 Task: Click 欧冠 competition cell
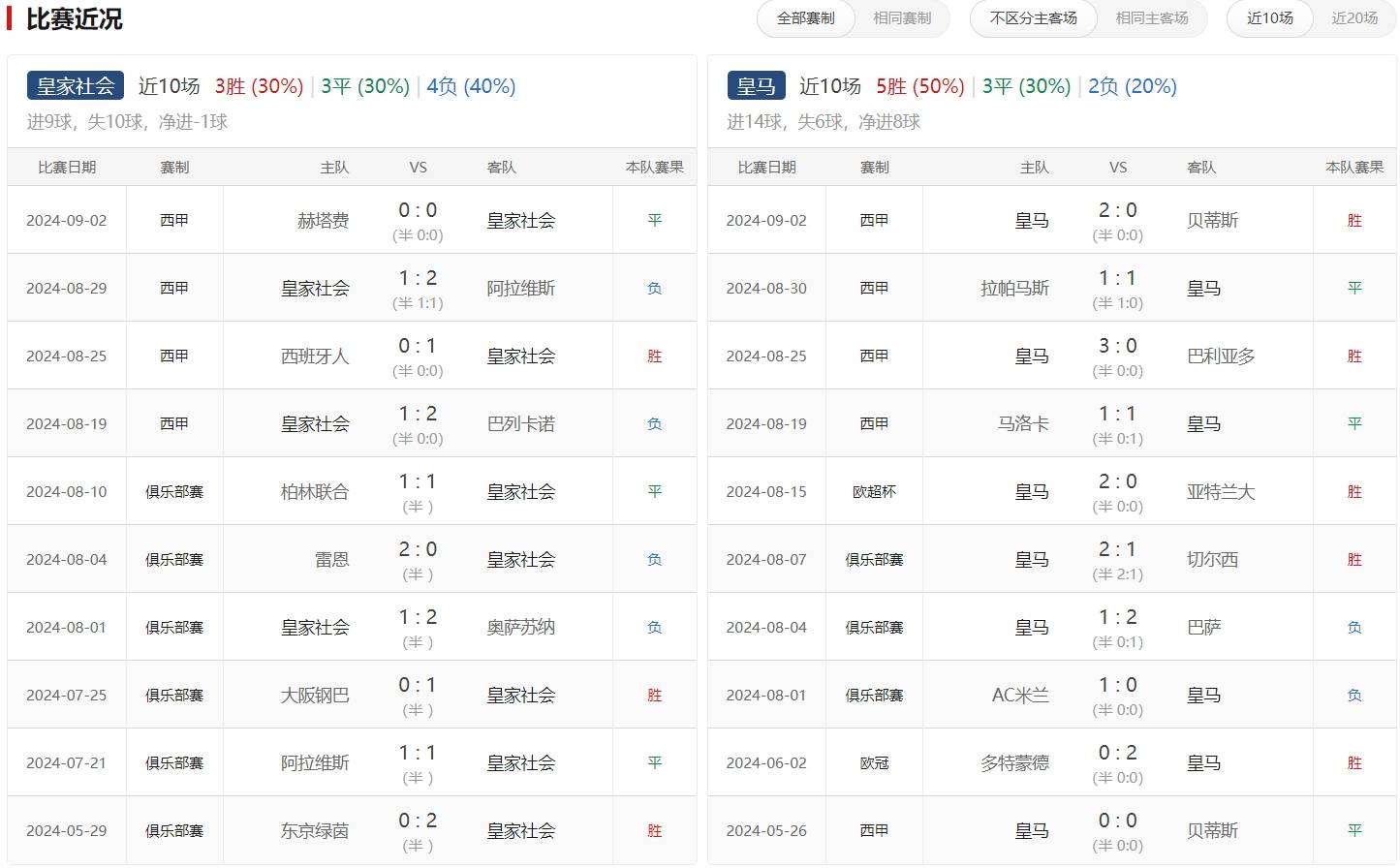point(874,763)
